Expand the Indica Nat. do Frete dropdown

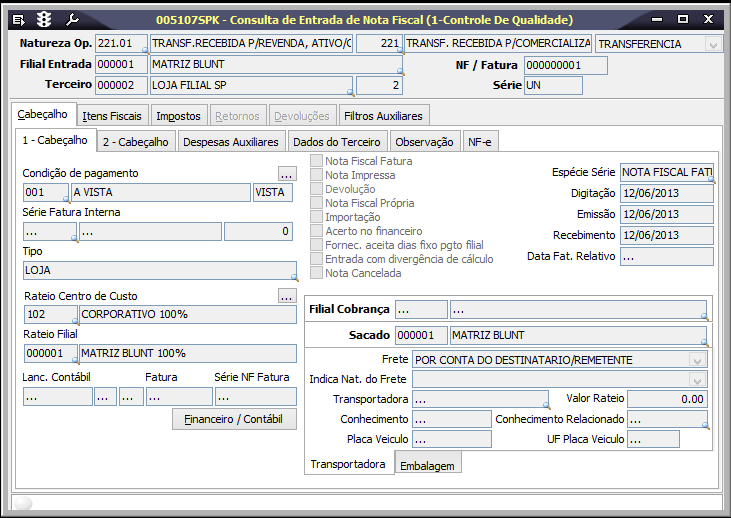click(x=697, y=380)
